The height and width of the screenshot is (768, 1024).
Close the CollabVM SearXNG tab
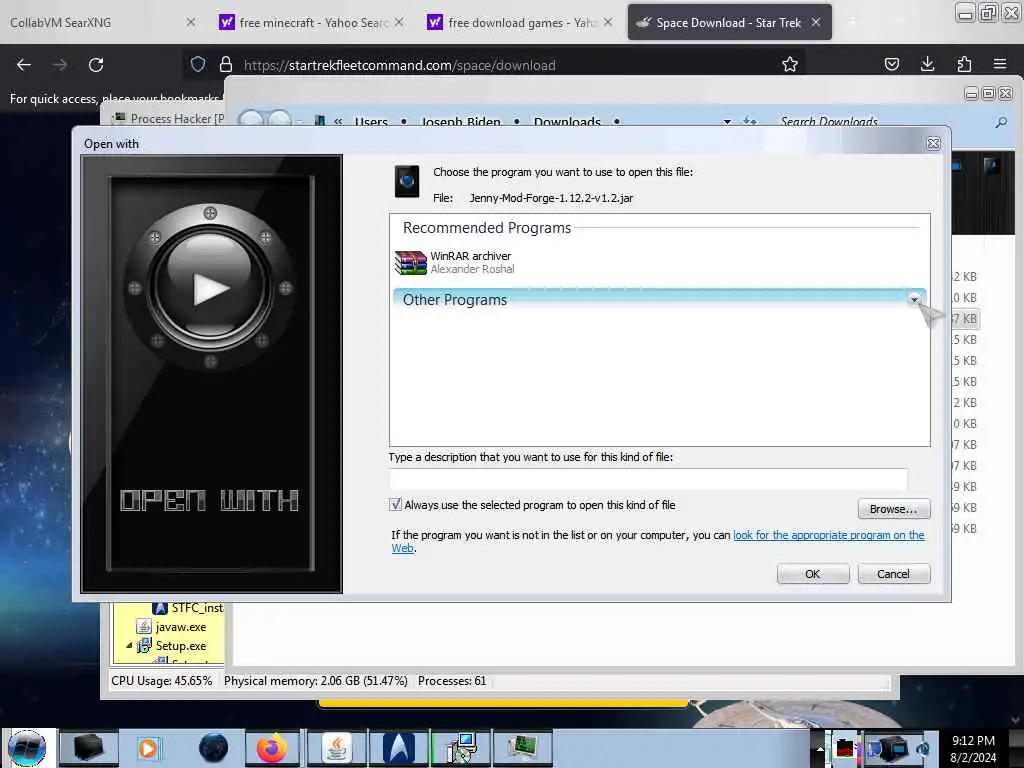(190, 22)
